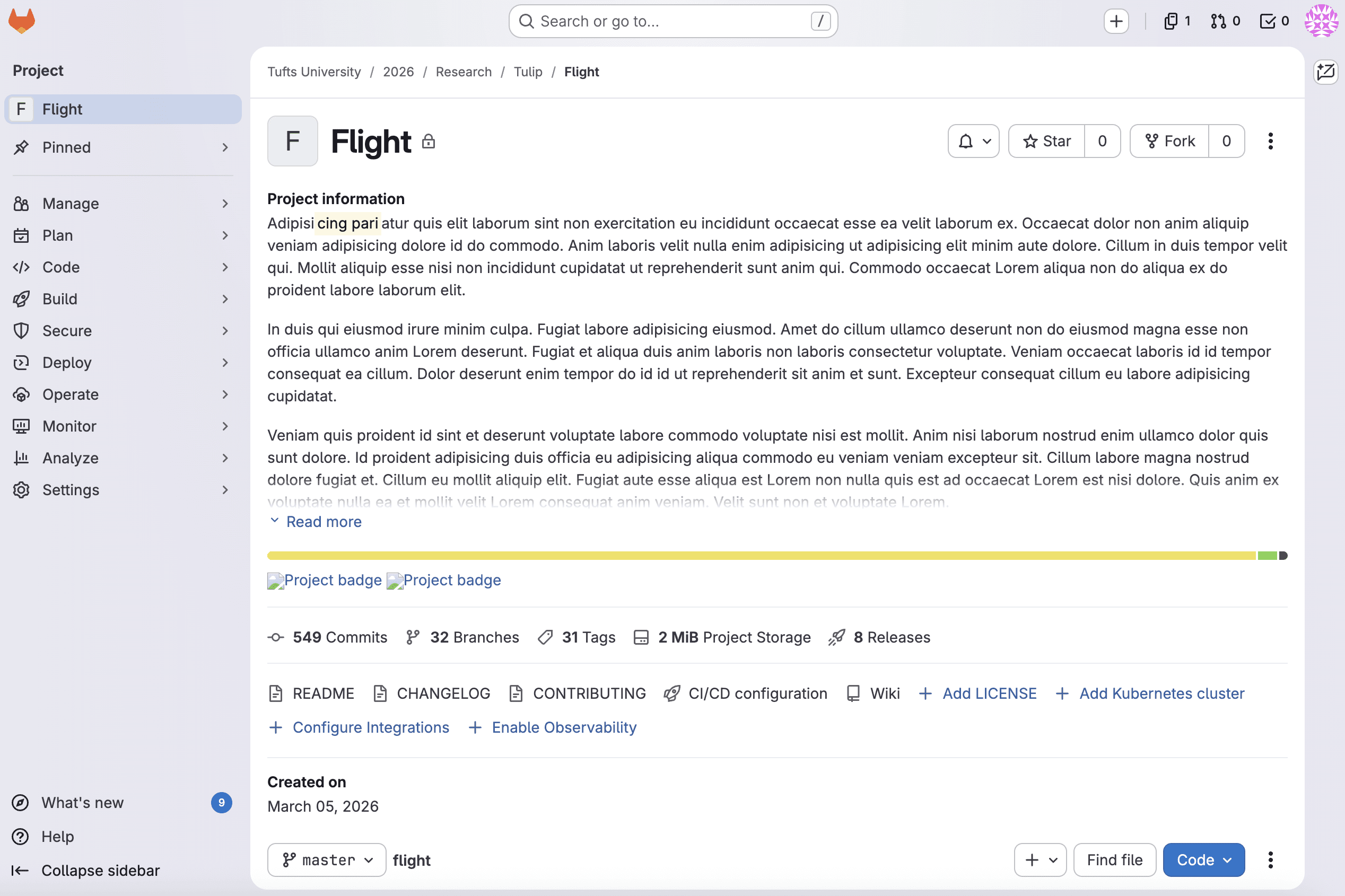The image size is (1345, 896).
Task: Click the edit panel icon at right edge
Action: pos(1325,72)
